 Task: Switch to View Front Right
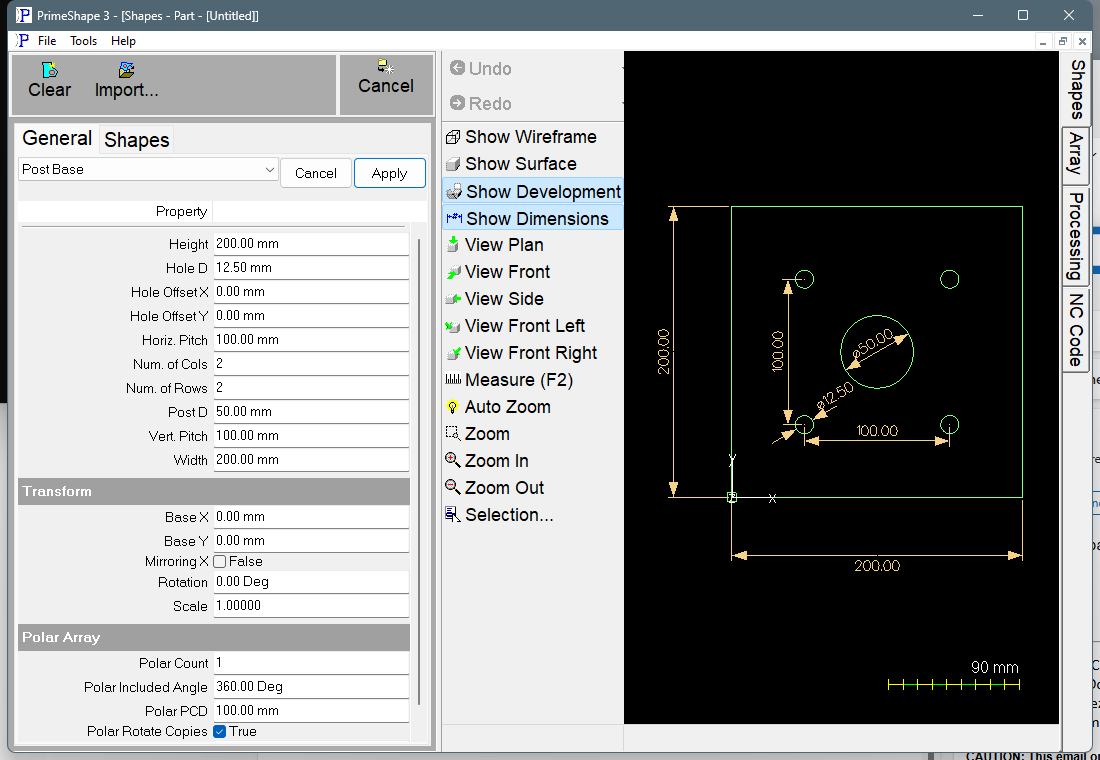(522, 353)
